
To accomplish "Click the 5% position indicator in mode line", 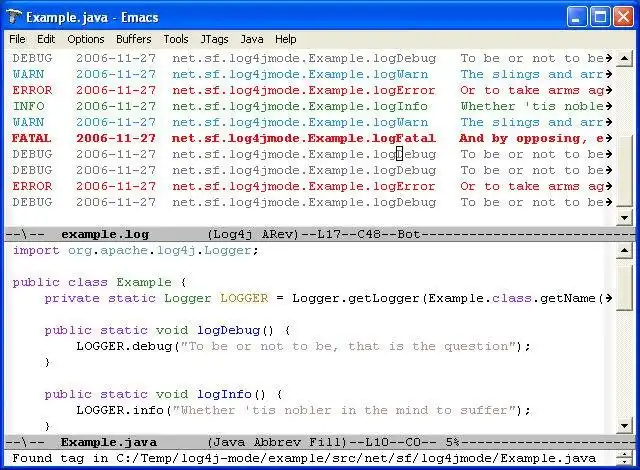I will tap(452, 442).
